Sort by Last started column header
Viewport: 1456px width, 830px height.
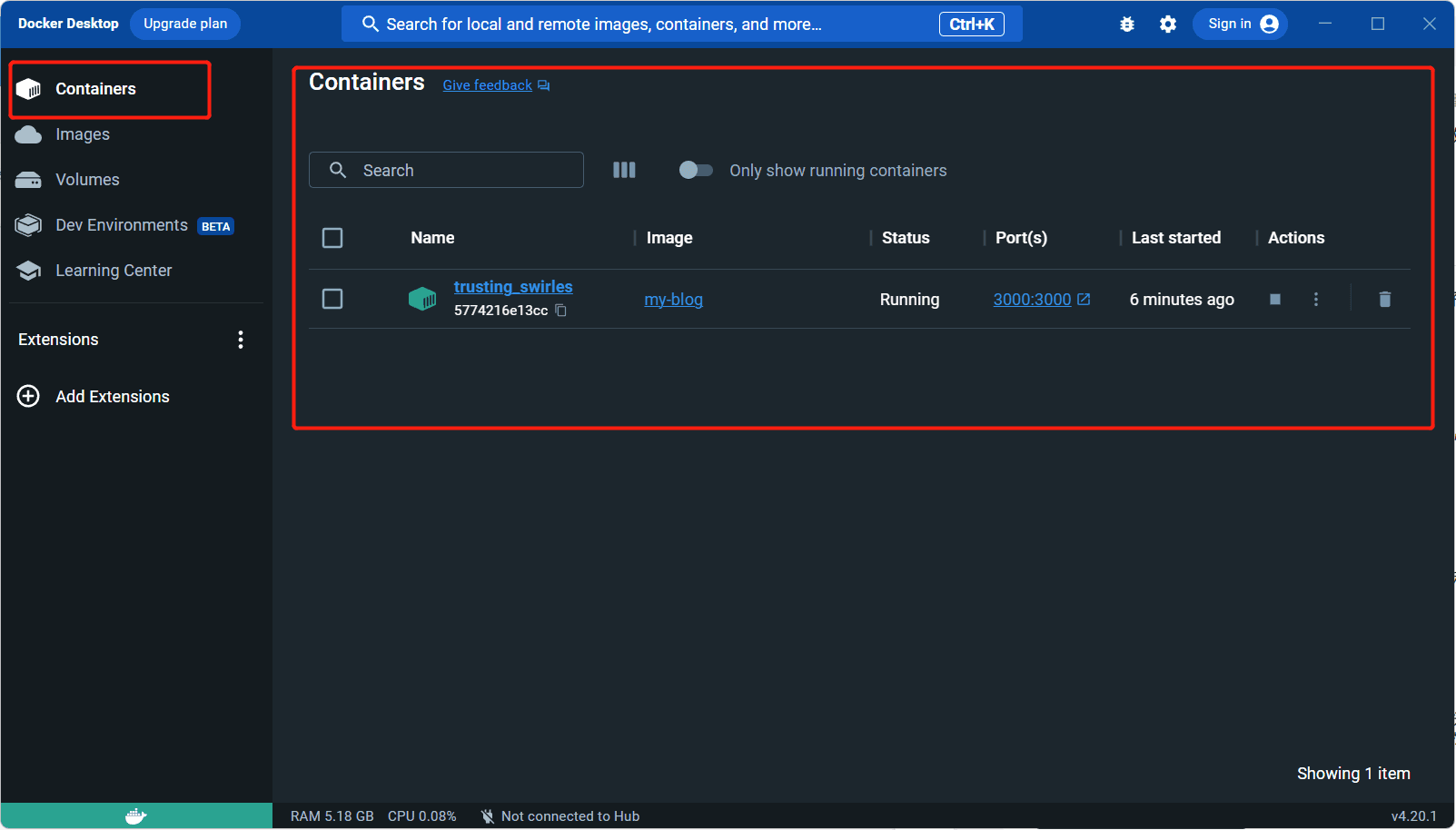pyautogui.click(x=1176, y=238)
